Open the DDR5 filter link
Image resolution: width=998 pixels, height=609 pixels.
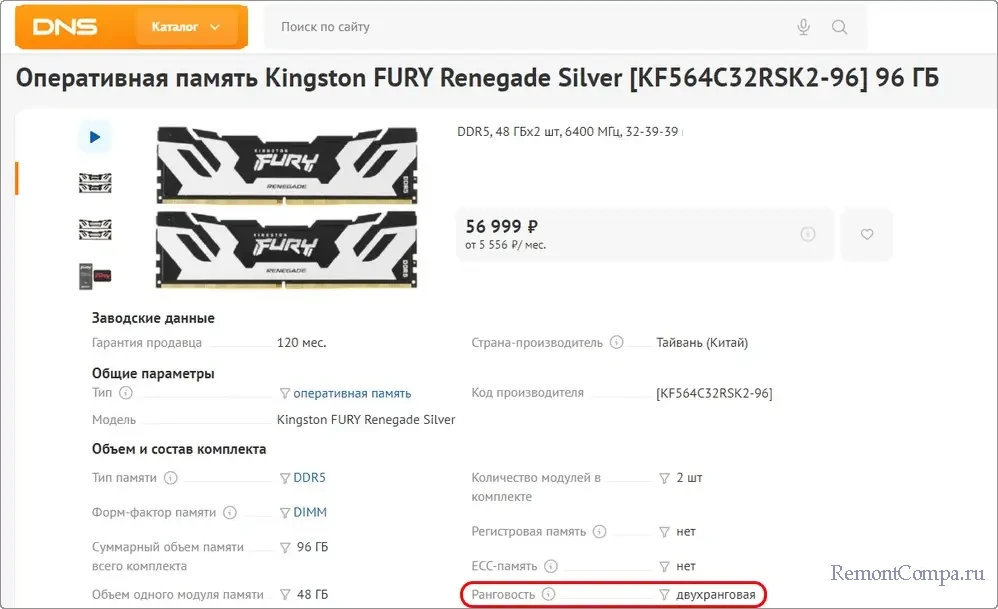coord(309,477)
